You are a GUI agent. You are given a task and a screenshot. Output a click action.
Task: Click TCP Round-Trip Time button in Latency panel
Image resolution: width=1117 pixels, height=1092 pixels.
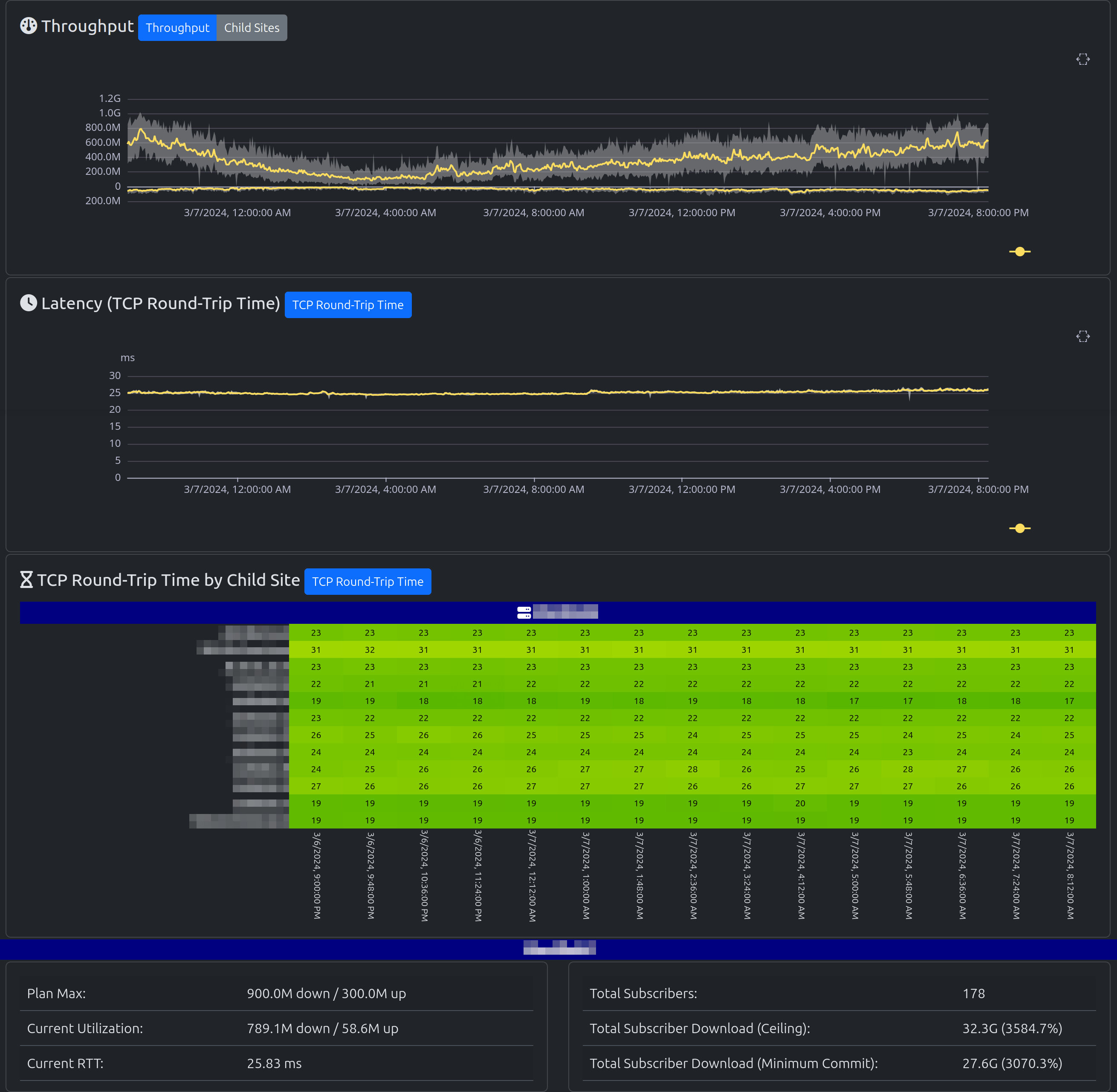pos(347,305)
